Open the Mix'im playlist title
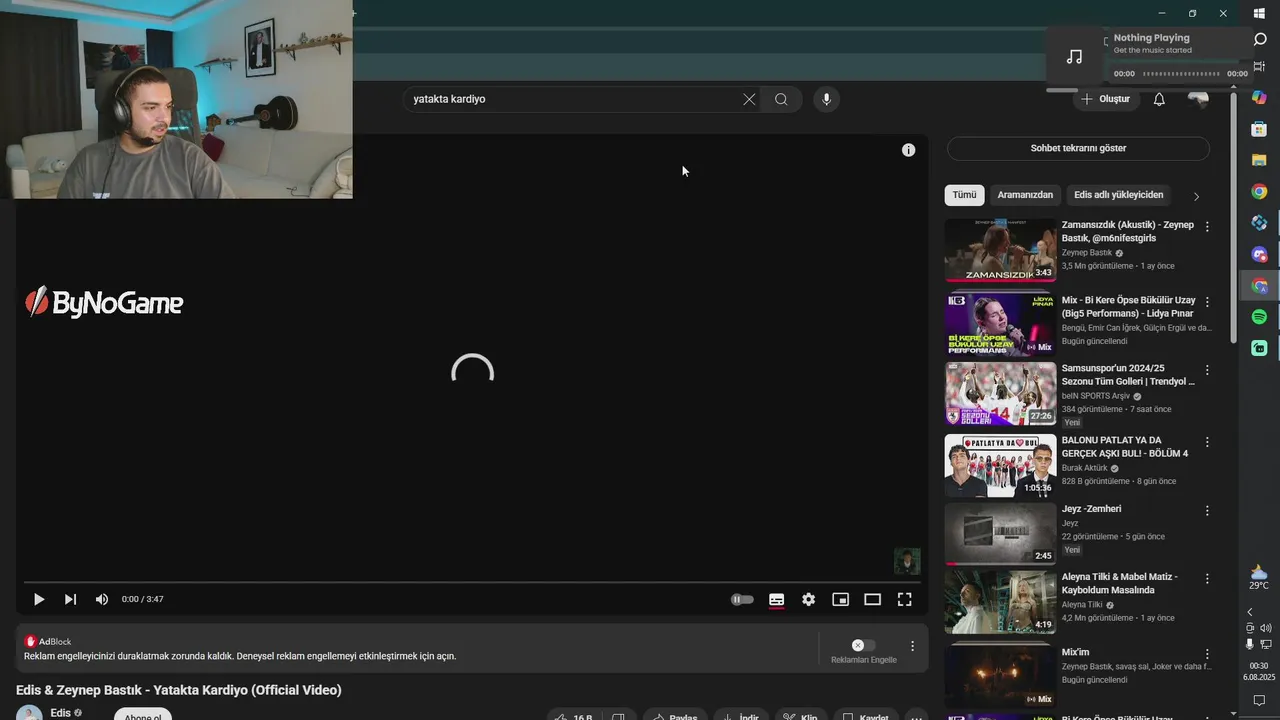The height and width of the screenshot is (720, 1280). (1075, 652)
